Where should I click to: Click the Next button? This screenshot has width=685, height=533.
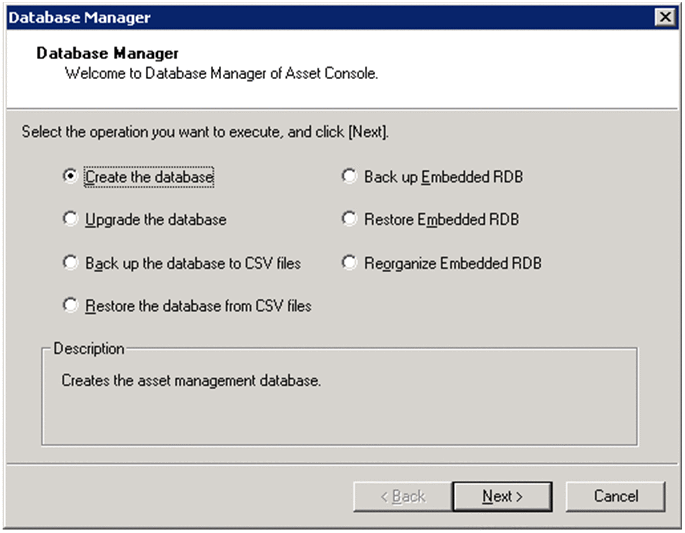coord(502,496)
